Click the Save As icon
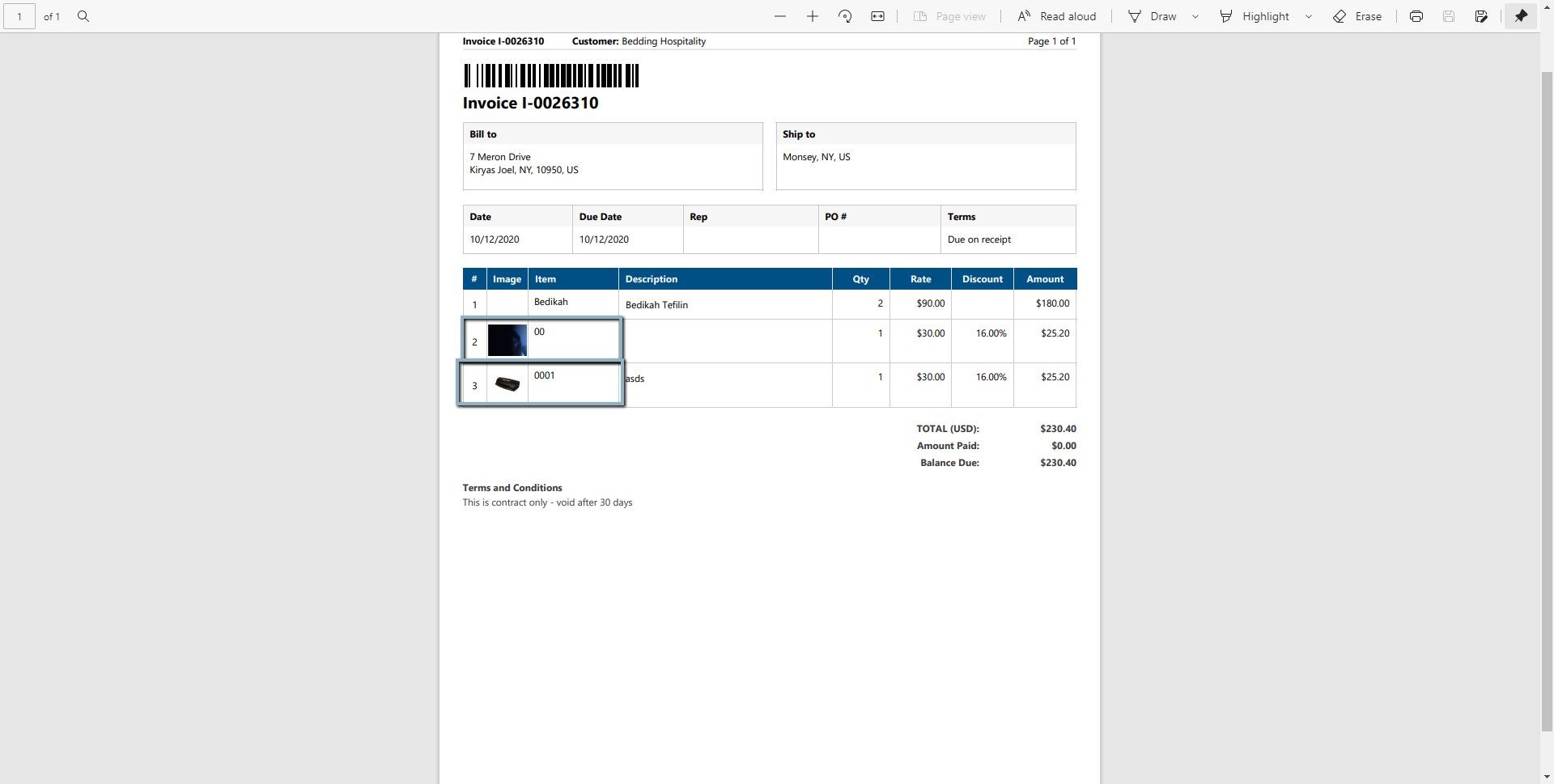Viewport: 1554px width, 784px height. (x=1481, y=16)
